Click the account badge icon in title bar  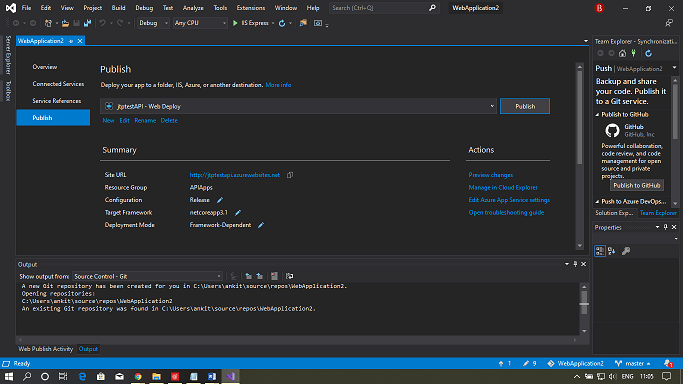pyautogui.click(x=599, y=8)
